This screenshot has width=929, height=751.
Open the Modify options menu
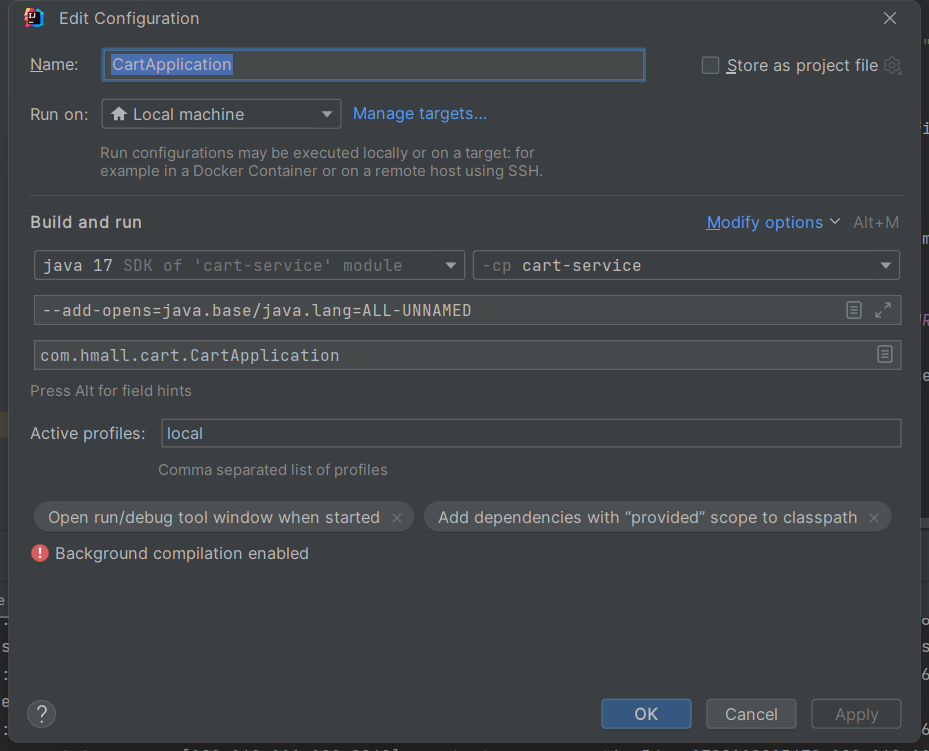772,222
